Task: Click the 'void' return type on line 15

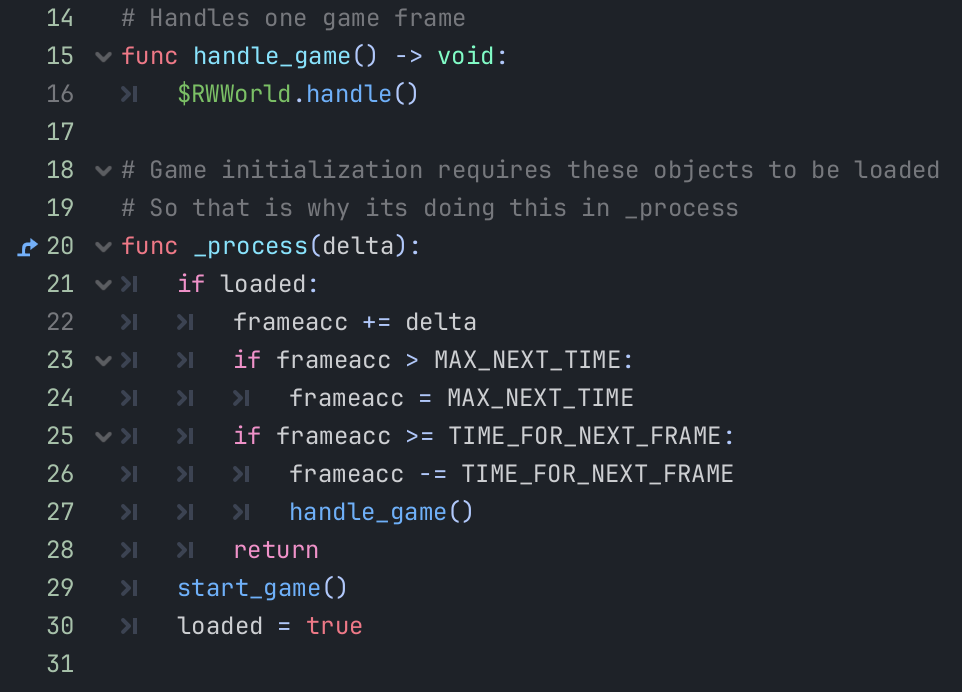Action: (466, 56)
